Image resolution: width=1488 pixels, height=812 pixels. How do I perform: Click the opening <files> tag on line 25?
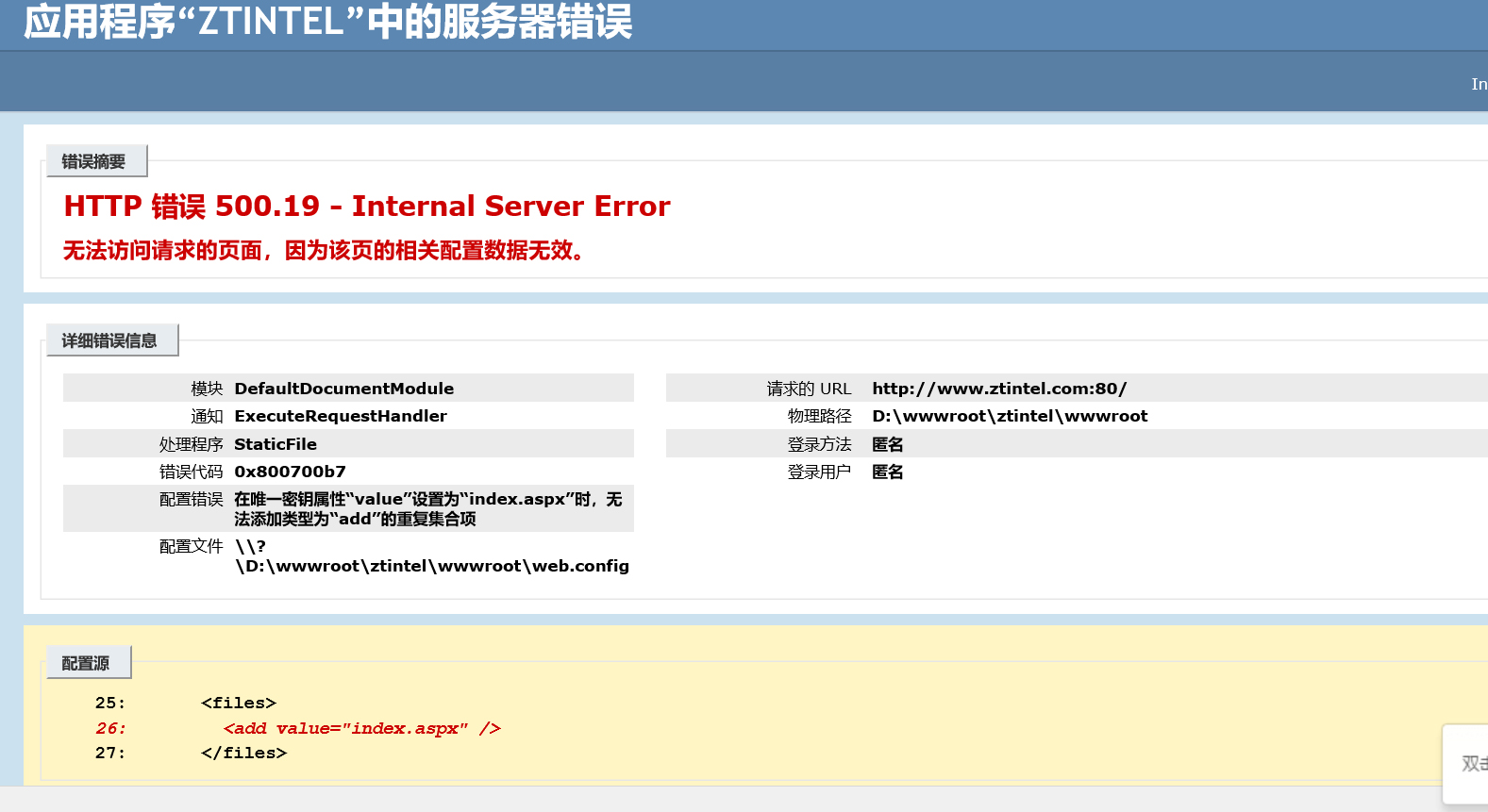point(238,703)
